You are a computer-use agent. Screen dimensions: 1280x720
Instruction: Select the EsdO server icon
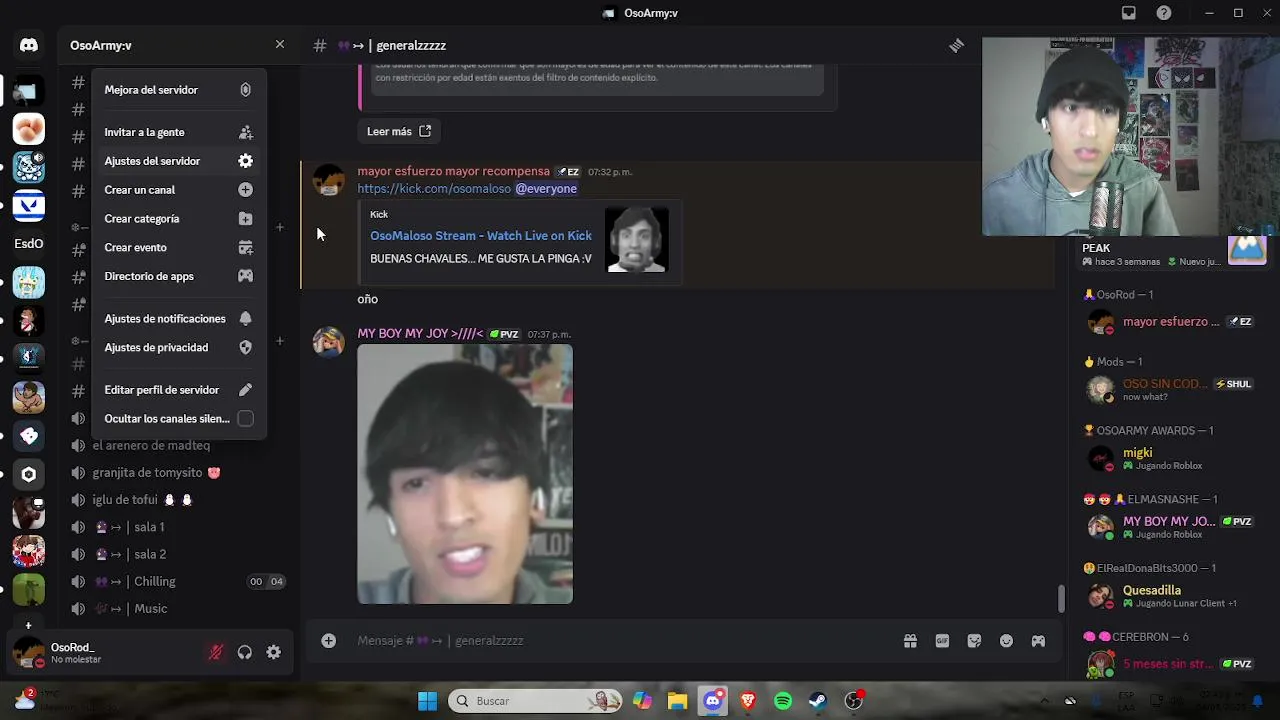pyautogui.click(x=29, y=243)
